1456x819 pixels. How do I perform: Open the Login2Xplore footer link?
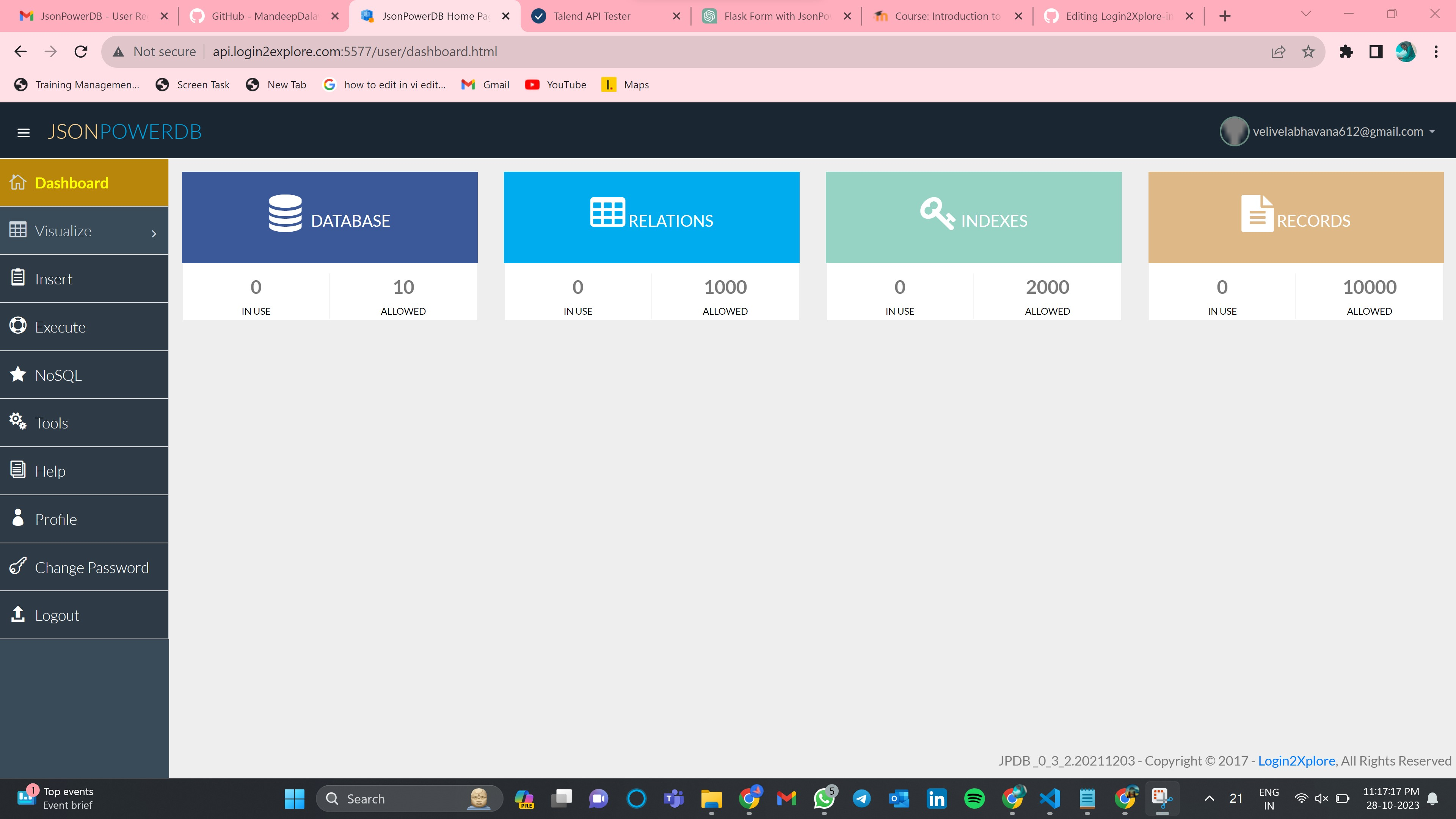1297,760
